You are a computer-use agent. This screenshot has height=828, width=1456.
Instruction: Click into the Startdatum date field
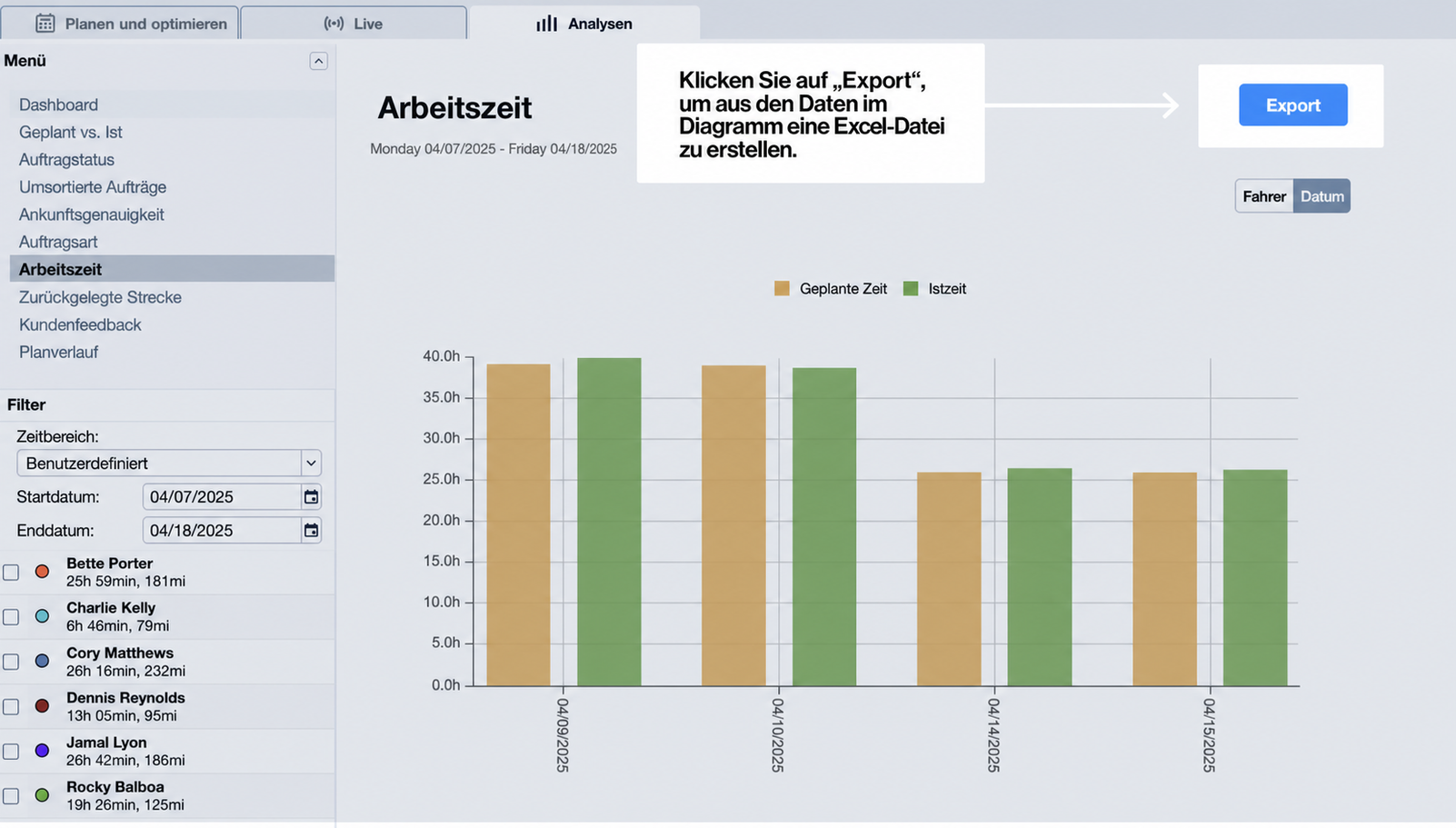click(222, 497)
